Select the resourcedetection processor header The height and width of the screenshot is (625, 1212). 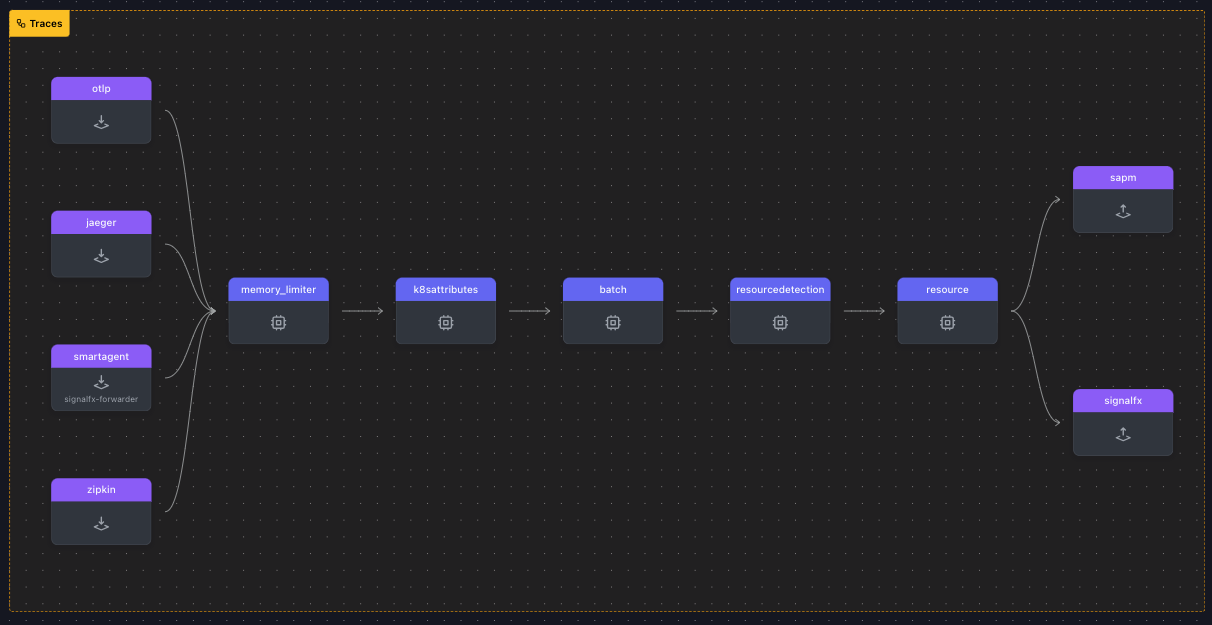pos(780,289)
